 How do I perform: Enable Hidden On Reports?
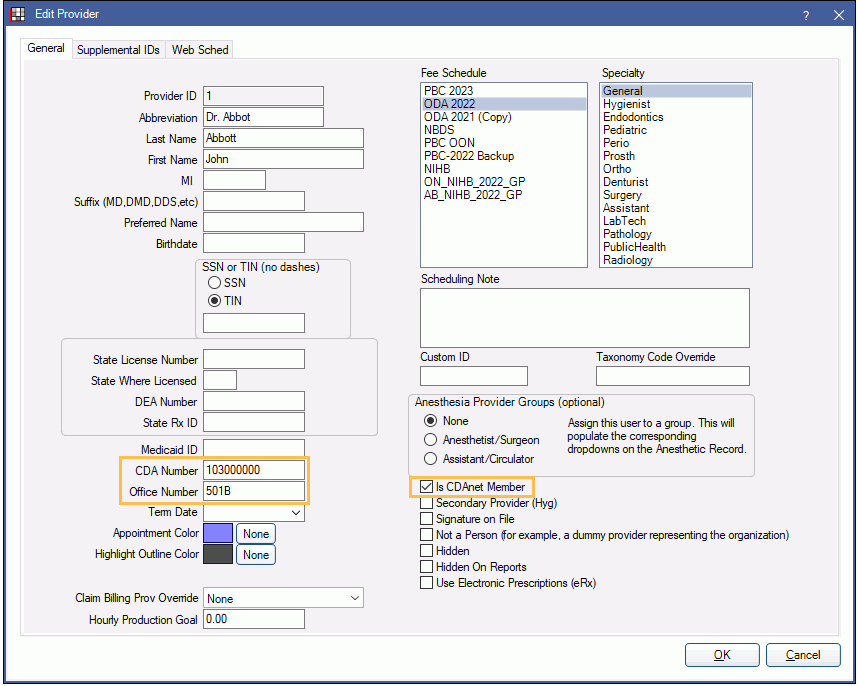[426, 566]
